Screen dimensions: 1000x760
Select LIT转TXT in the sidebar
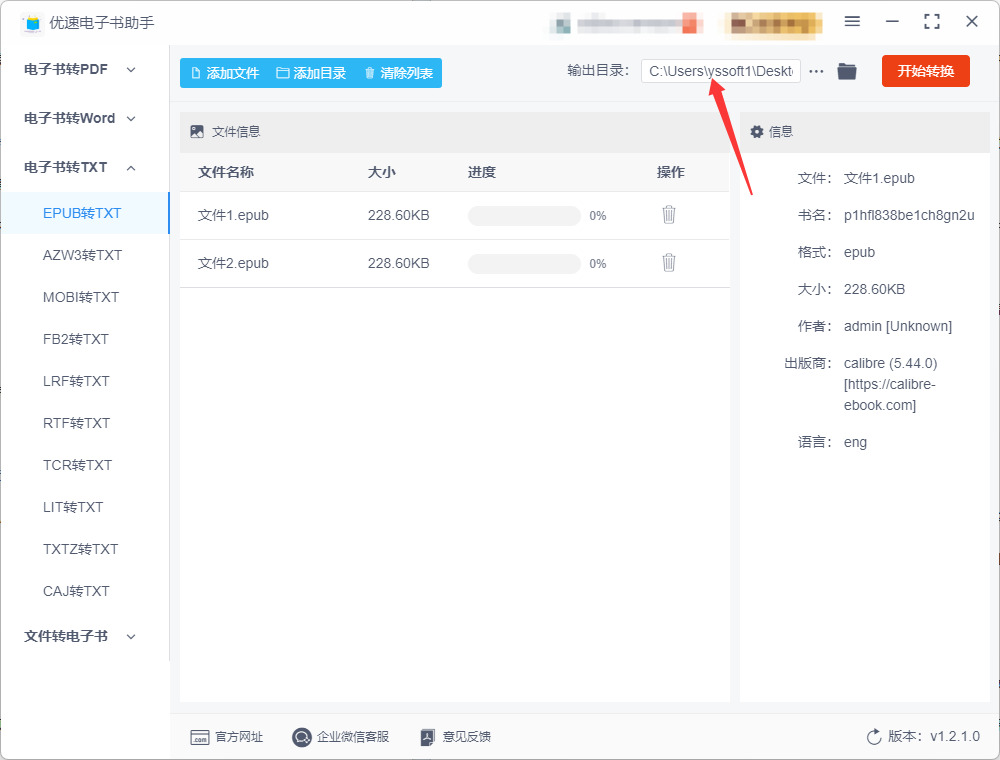85,508
